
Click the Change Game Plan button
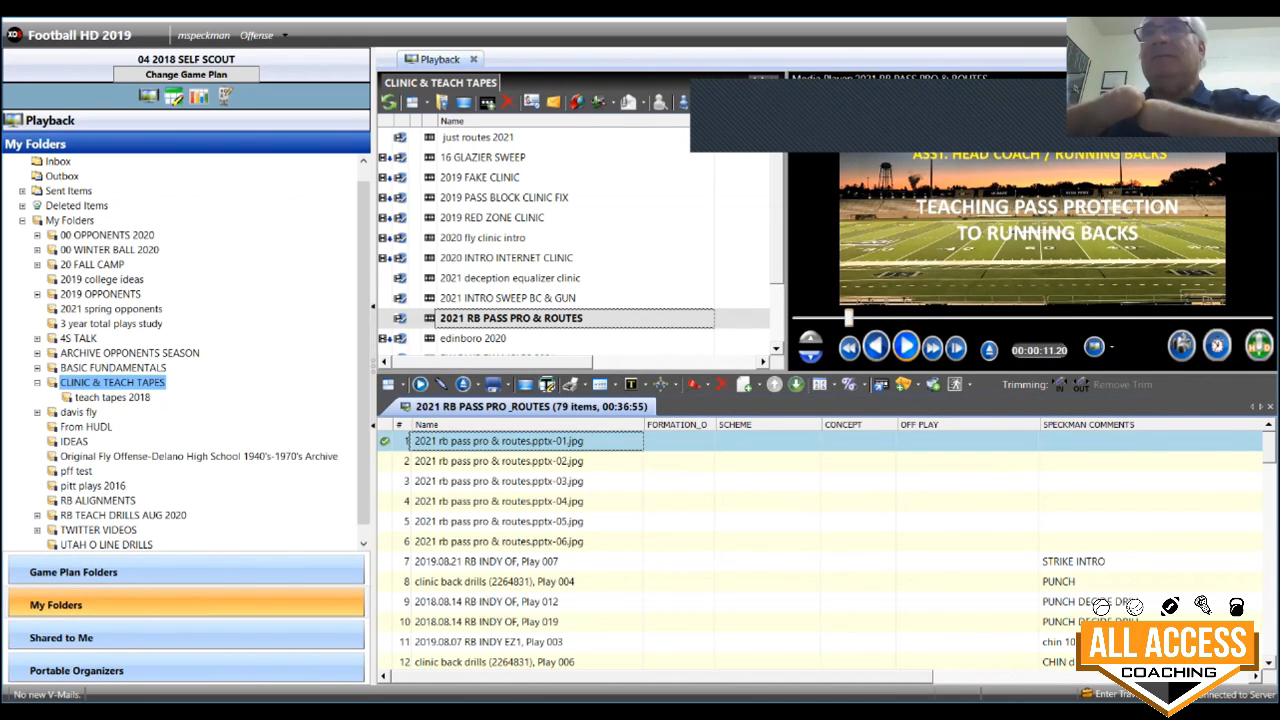point(186,74)
